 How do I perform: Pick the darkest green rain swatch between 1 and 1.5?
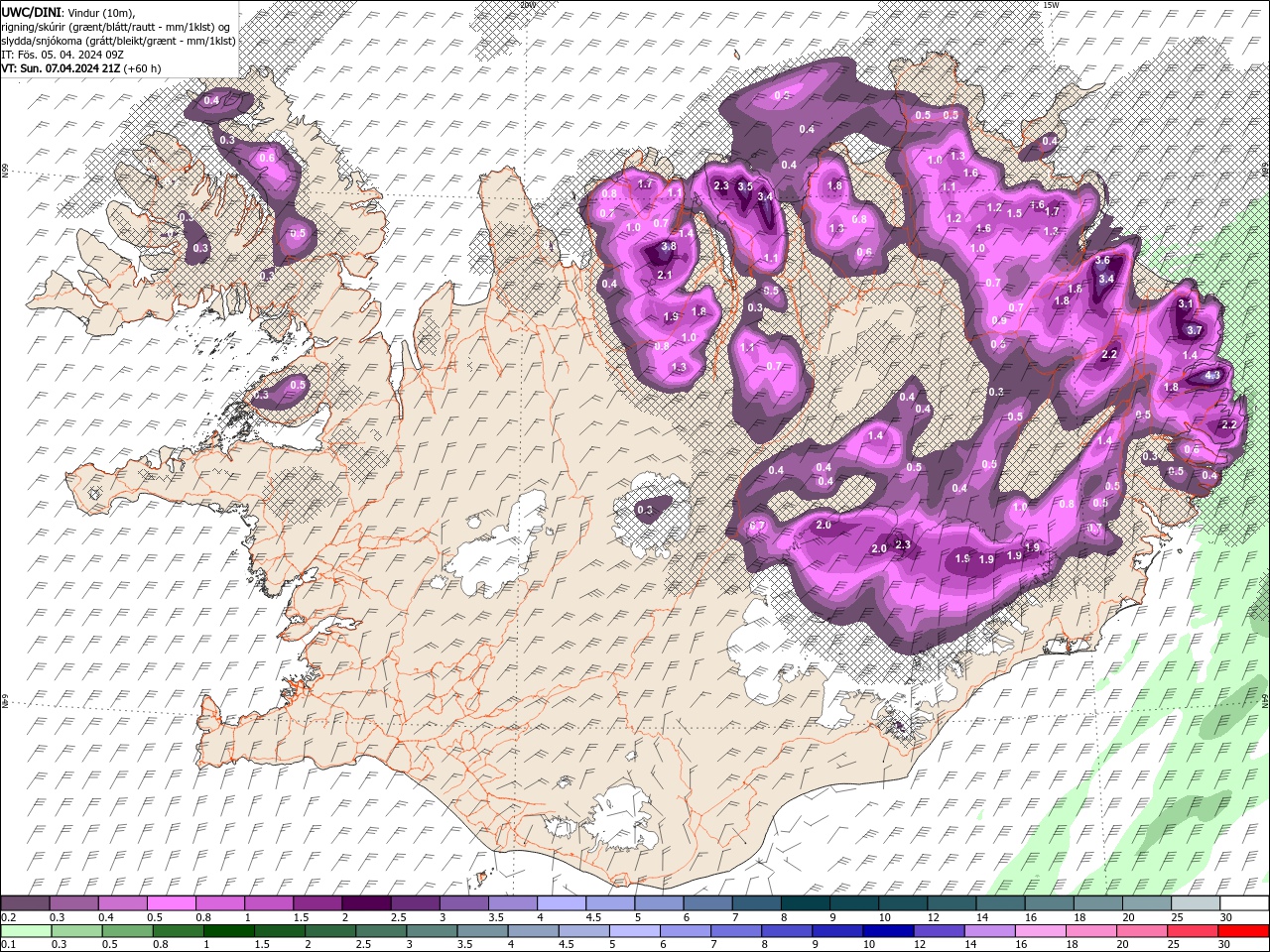pos(228,931)
